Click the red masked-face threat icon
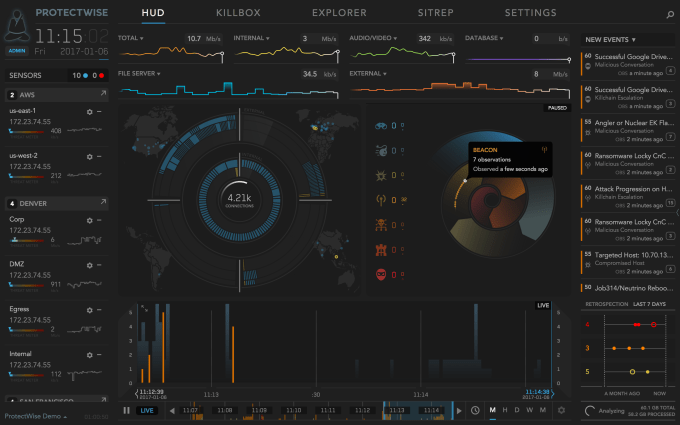The height and width of the screenshot is (425, 680). 381,275
